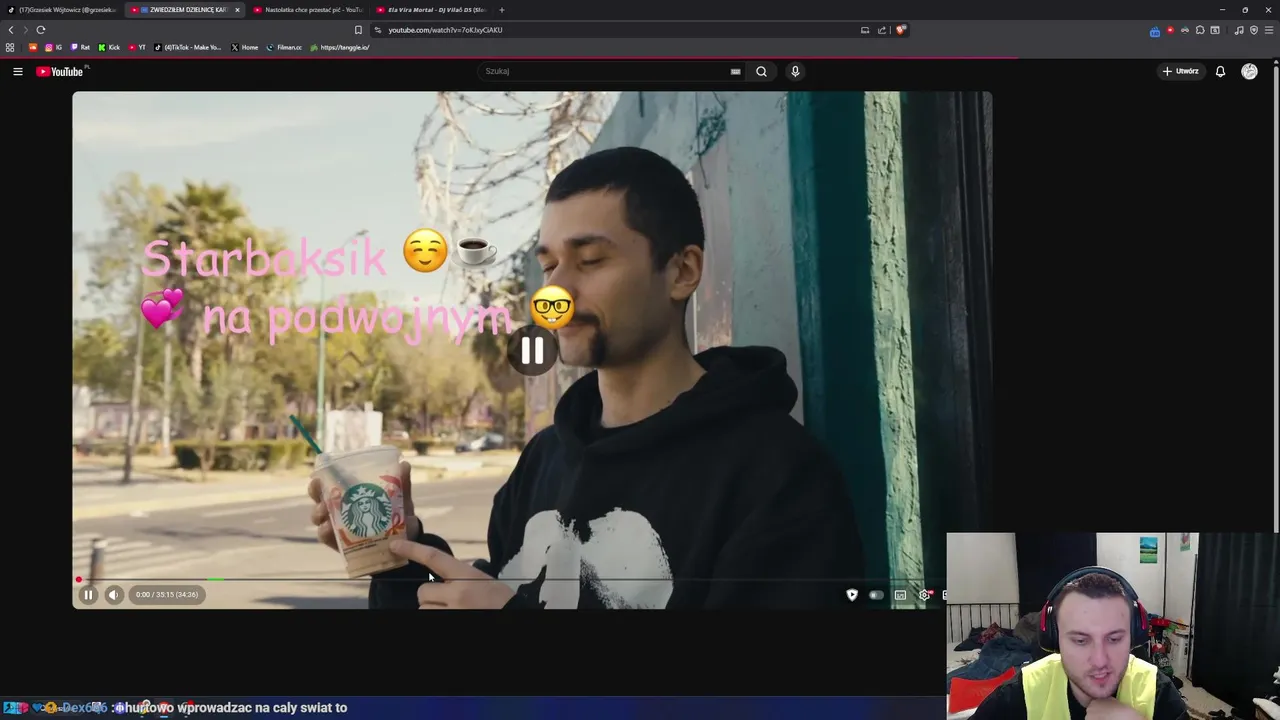1280x720 pixels.
Task: Open a new browser tab
Action: click(x=502, y=10)
